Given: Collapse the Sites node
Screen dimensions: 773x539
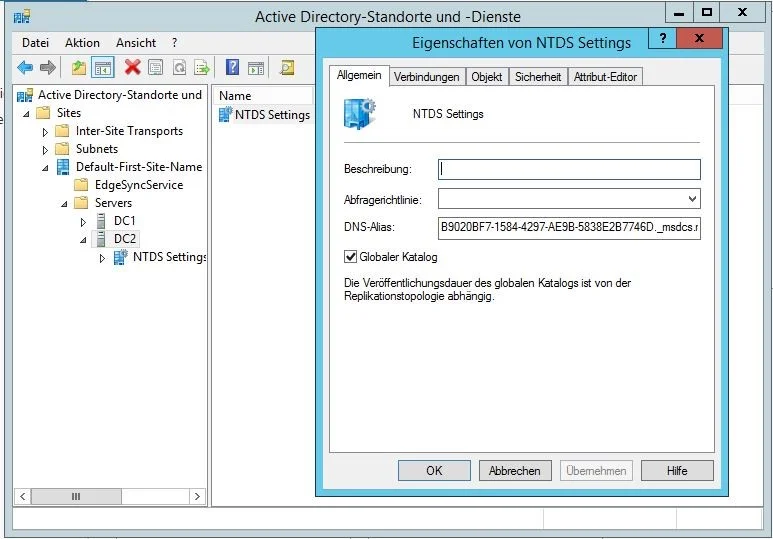Looking at the screenshot, I should tap(26, 114).
